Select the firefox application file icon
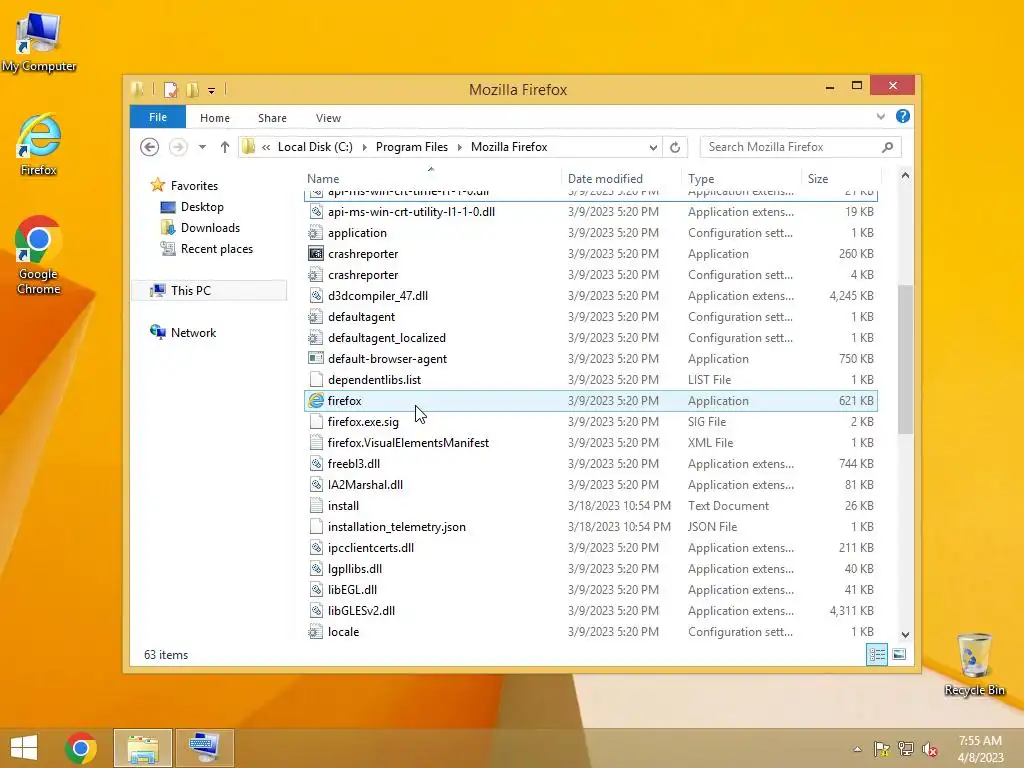 316,401
